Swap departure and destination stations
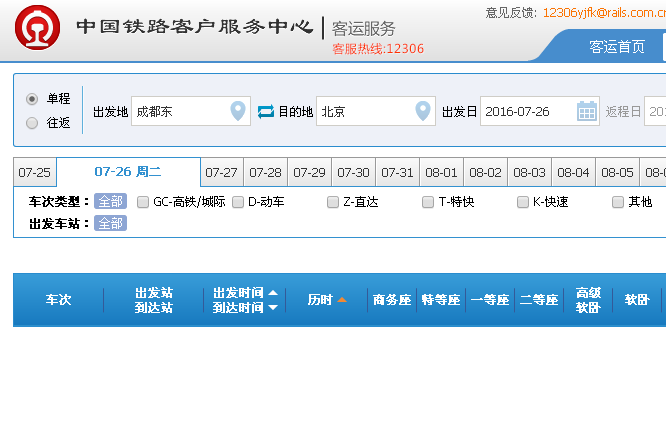This screenshot has height=426, width=666. (x=266, y=112)
